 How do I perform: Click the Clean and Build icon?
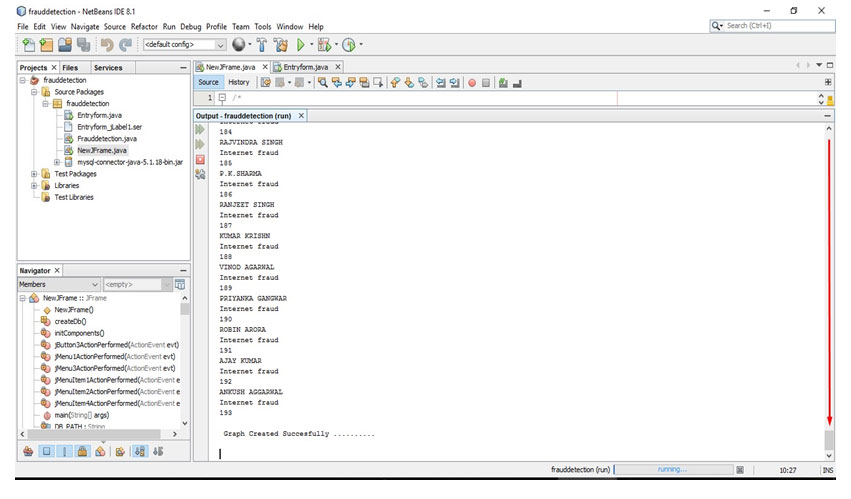tap(280, 45)
